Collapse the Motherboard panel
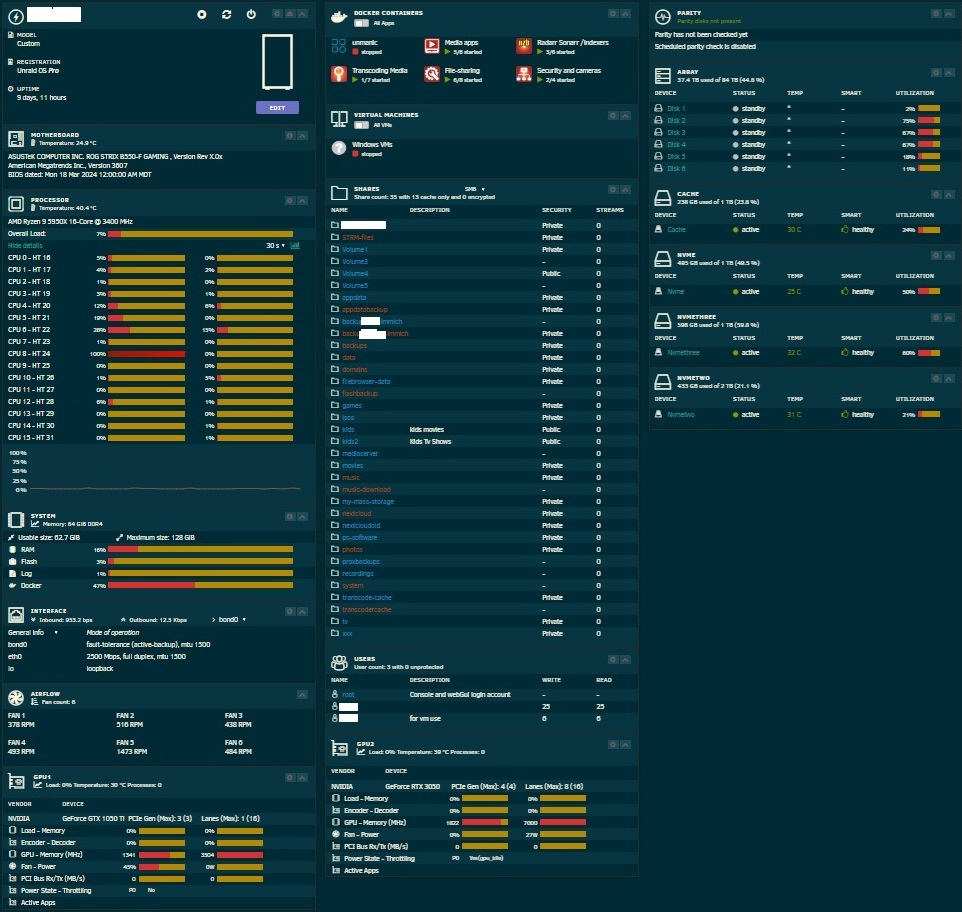This screenshot has width=962, height=912. click(x=302, y=136)
